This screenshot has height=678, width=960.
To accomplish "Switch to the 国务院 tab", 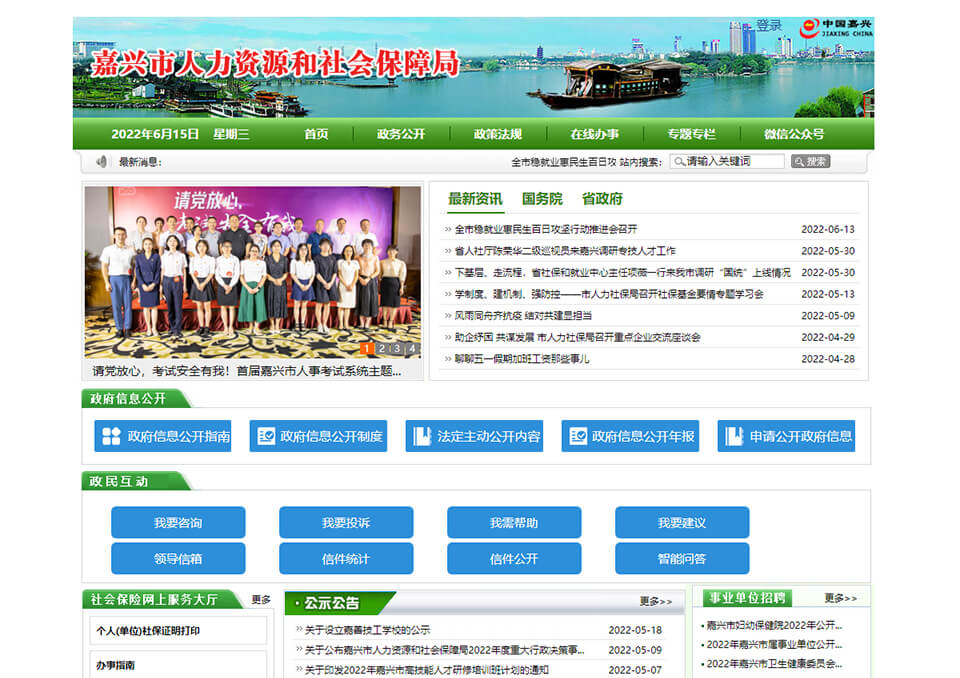I will coord(542,198).
